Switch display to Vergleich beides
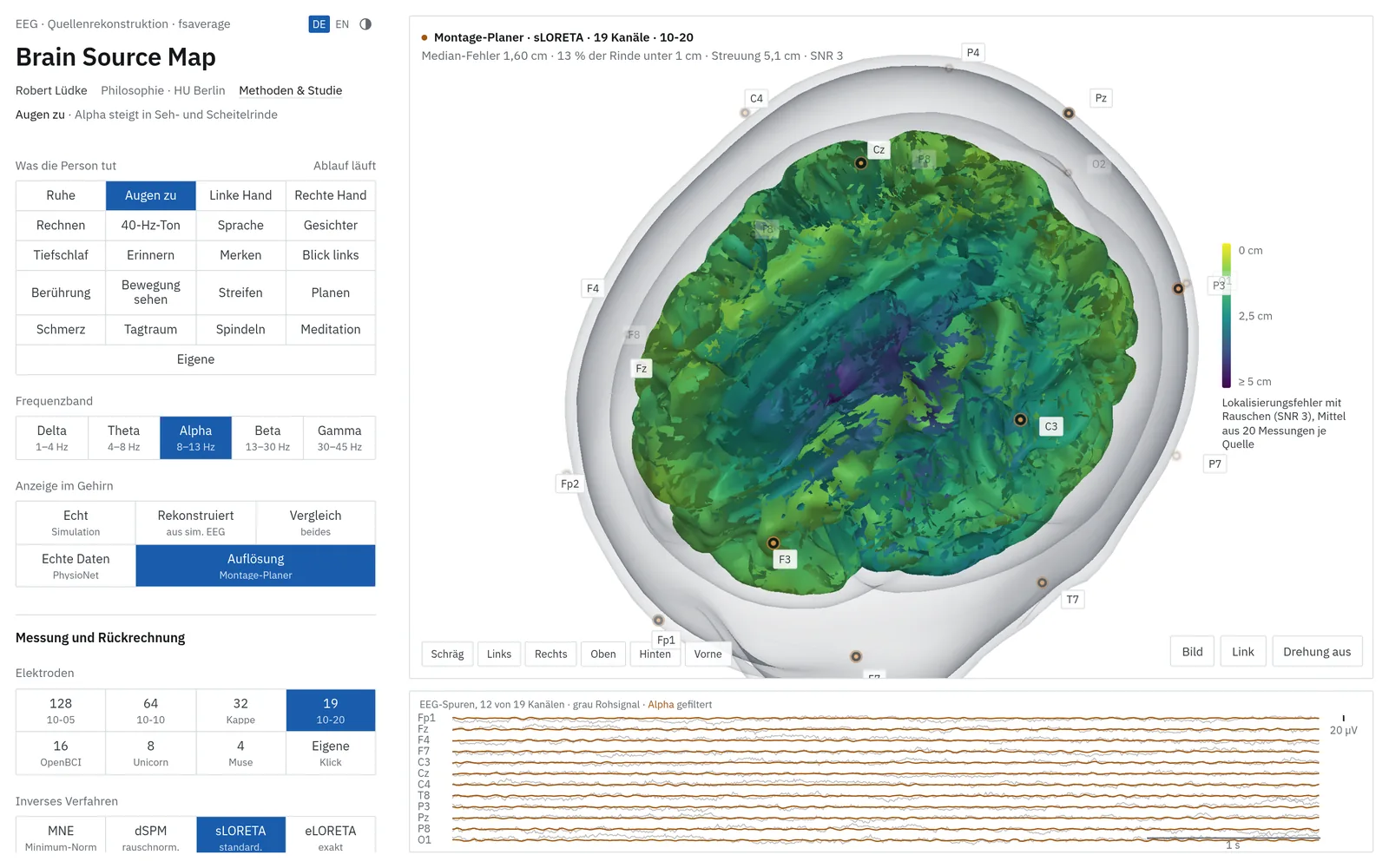The height and width of the screenshot is (868, 1389). [x=315, y=523]
